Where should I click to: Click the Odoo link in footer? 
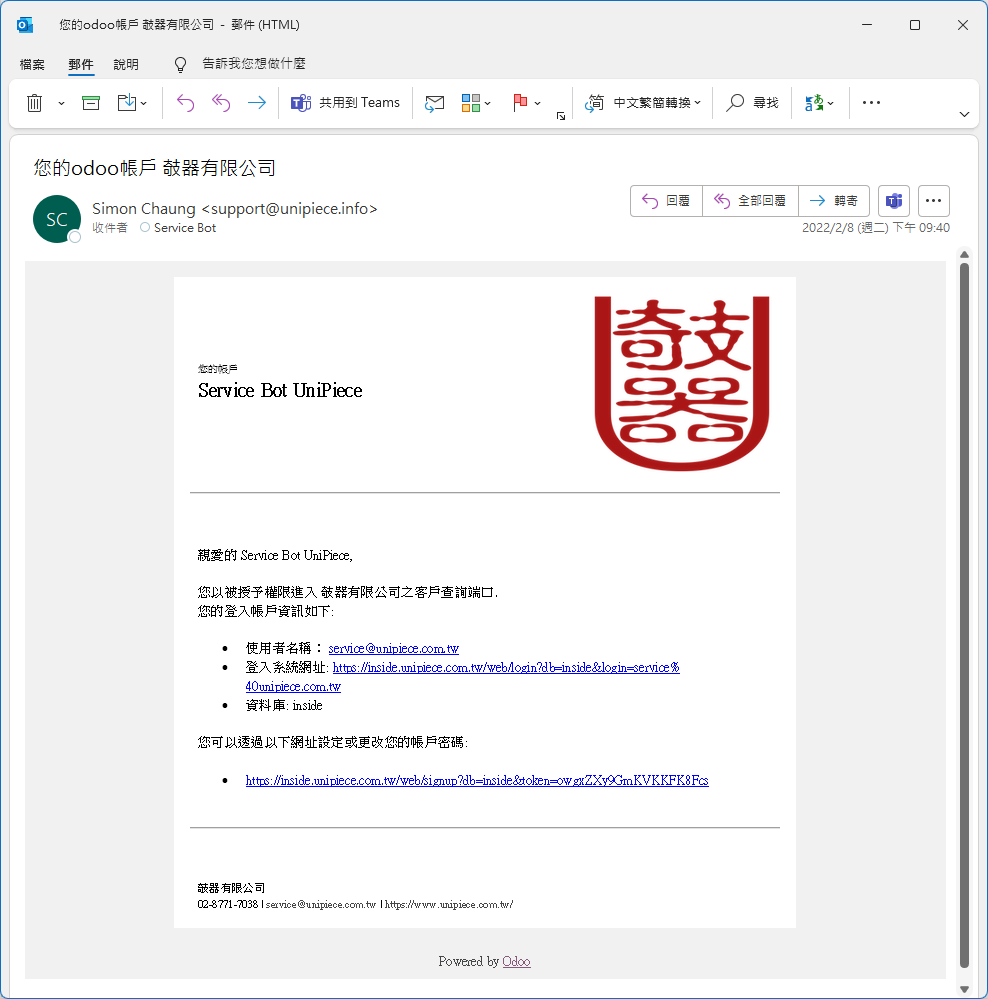[516, 961]
